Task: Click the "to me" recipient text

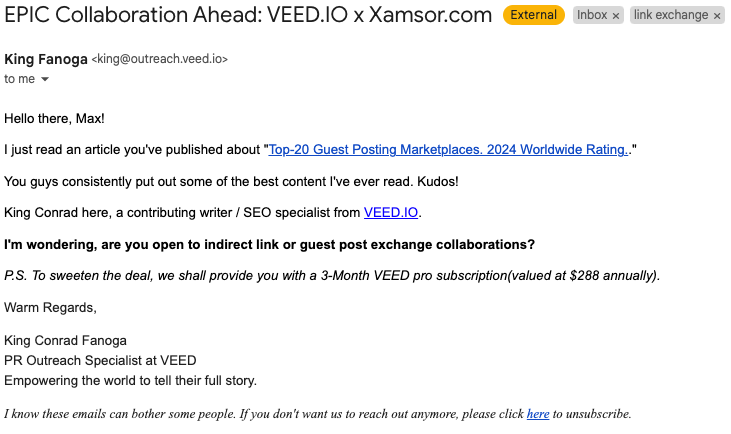Action: click(19, 79)
